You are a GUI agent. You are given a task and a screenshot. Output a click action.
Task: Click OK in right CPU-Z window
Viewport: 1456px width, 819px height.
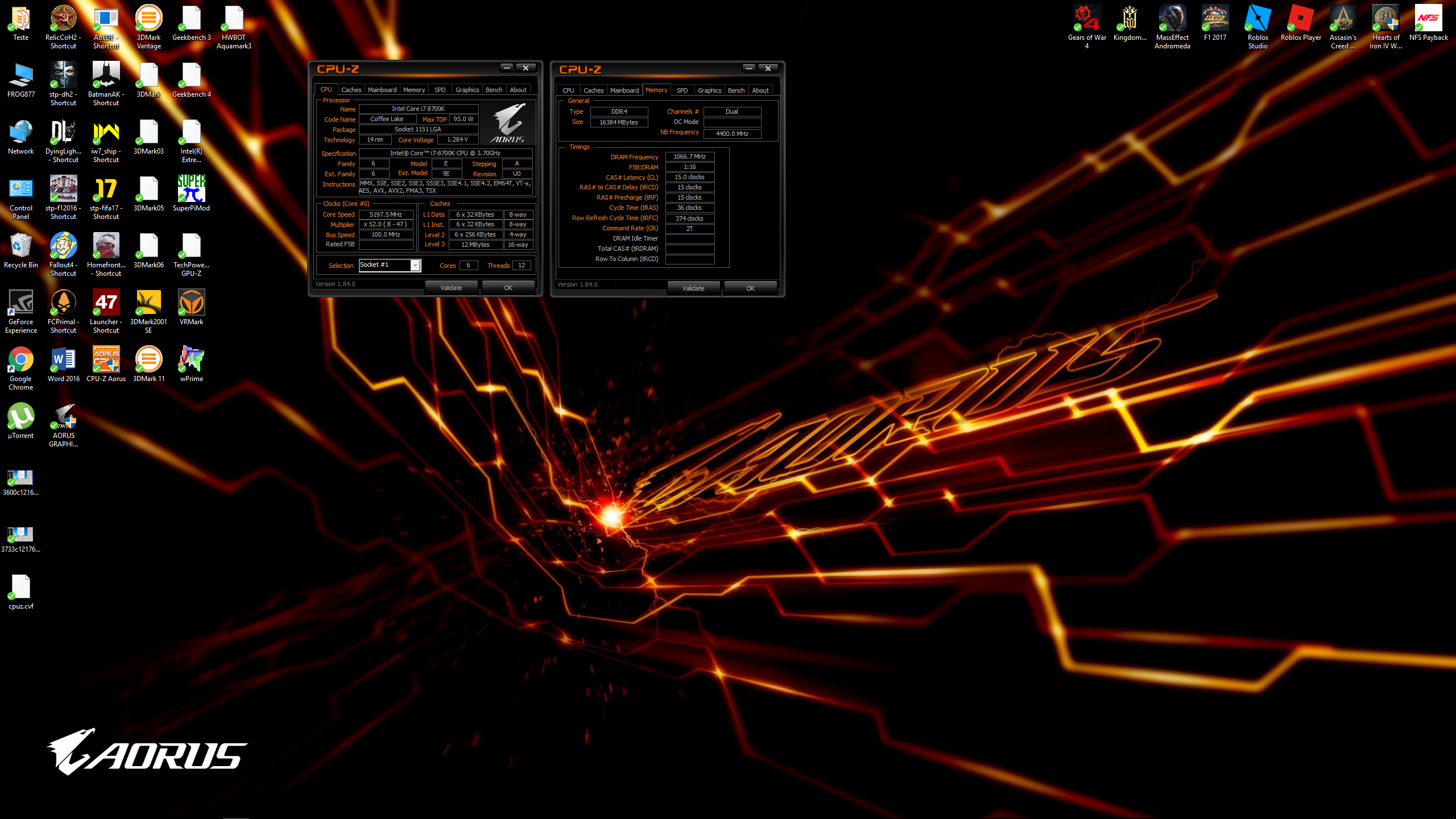pos(750,288)
